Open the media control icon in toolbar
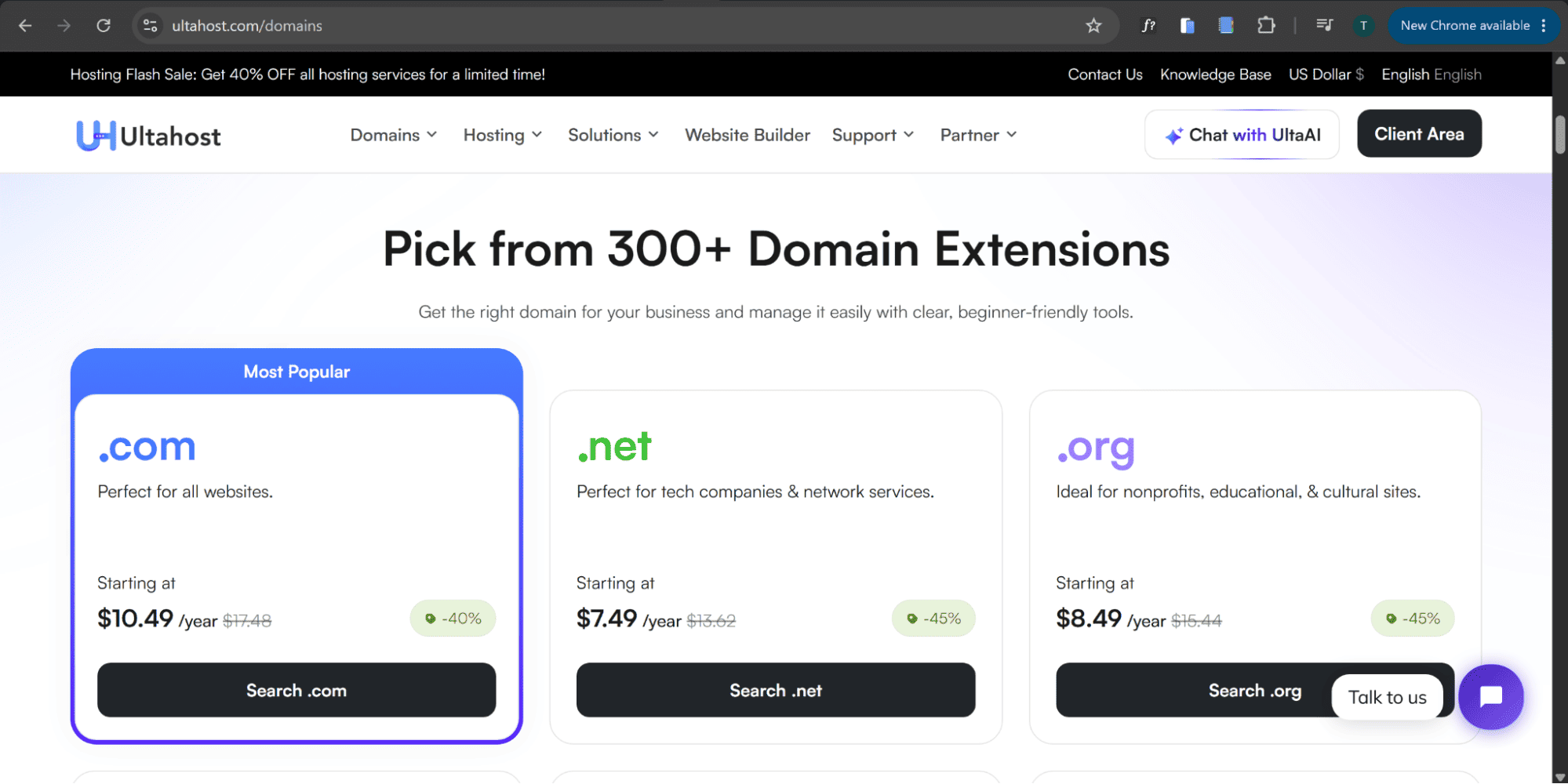 coord(1325,26)
